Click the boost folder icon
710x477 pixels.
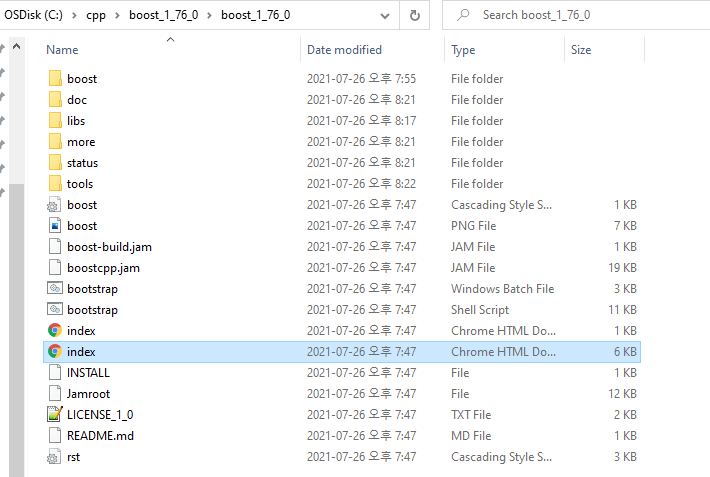click(x=55, y=78)
